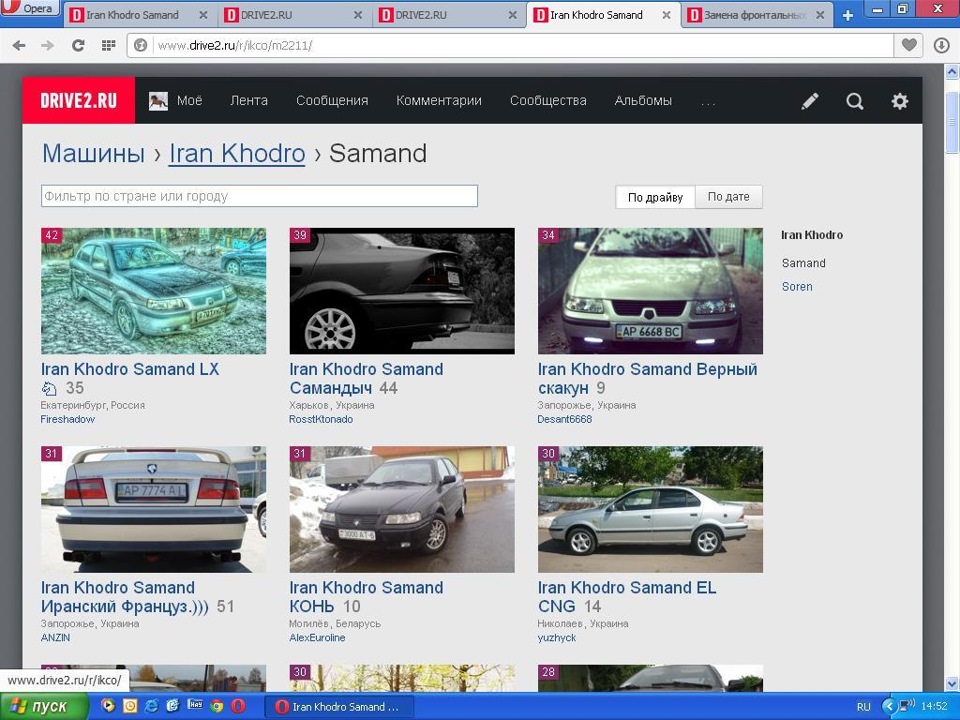Open Iran Khodro Samand LX title link
Screen dimensions: 960x720
coord(130,369)
